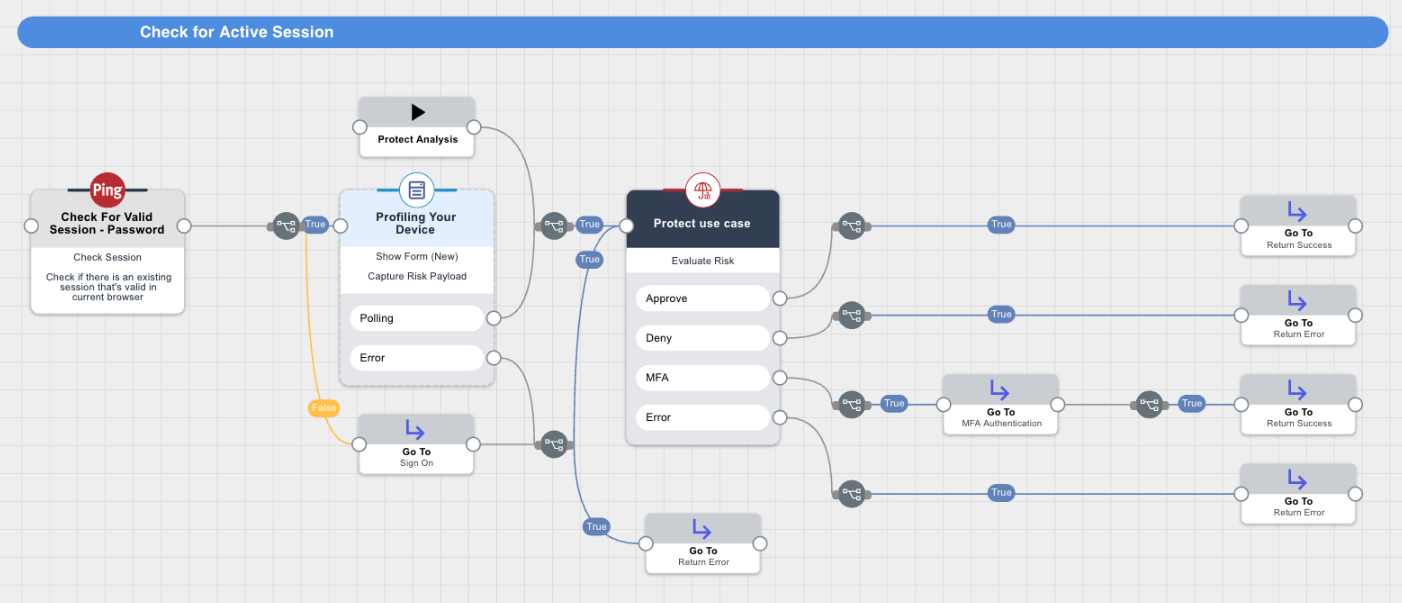Image resolution: width=1402 pixels, height=603 pixels.
Task: Click input connector of Protect use case
Action: (627, 226)
